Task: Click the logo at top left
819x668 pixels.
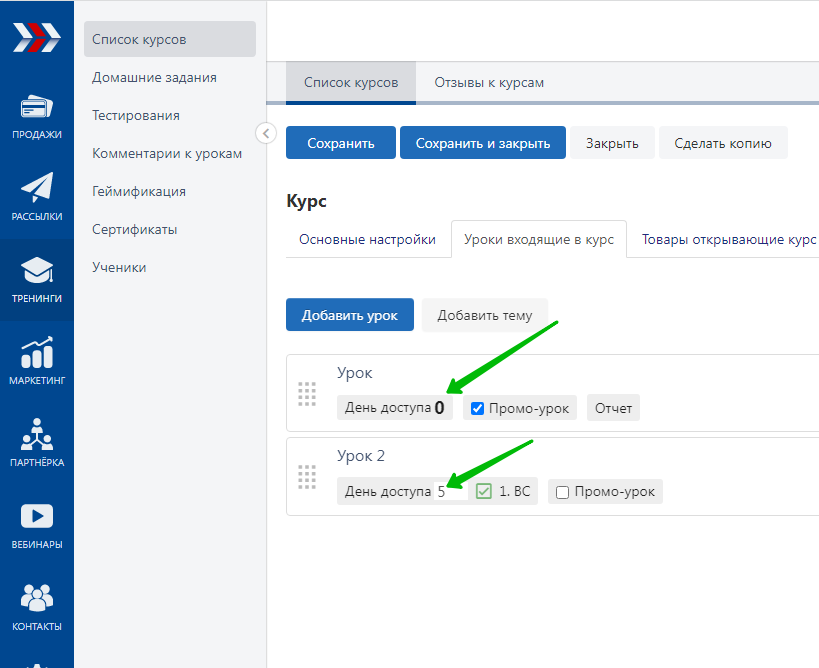Action: pos(36,38)
